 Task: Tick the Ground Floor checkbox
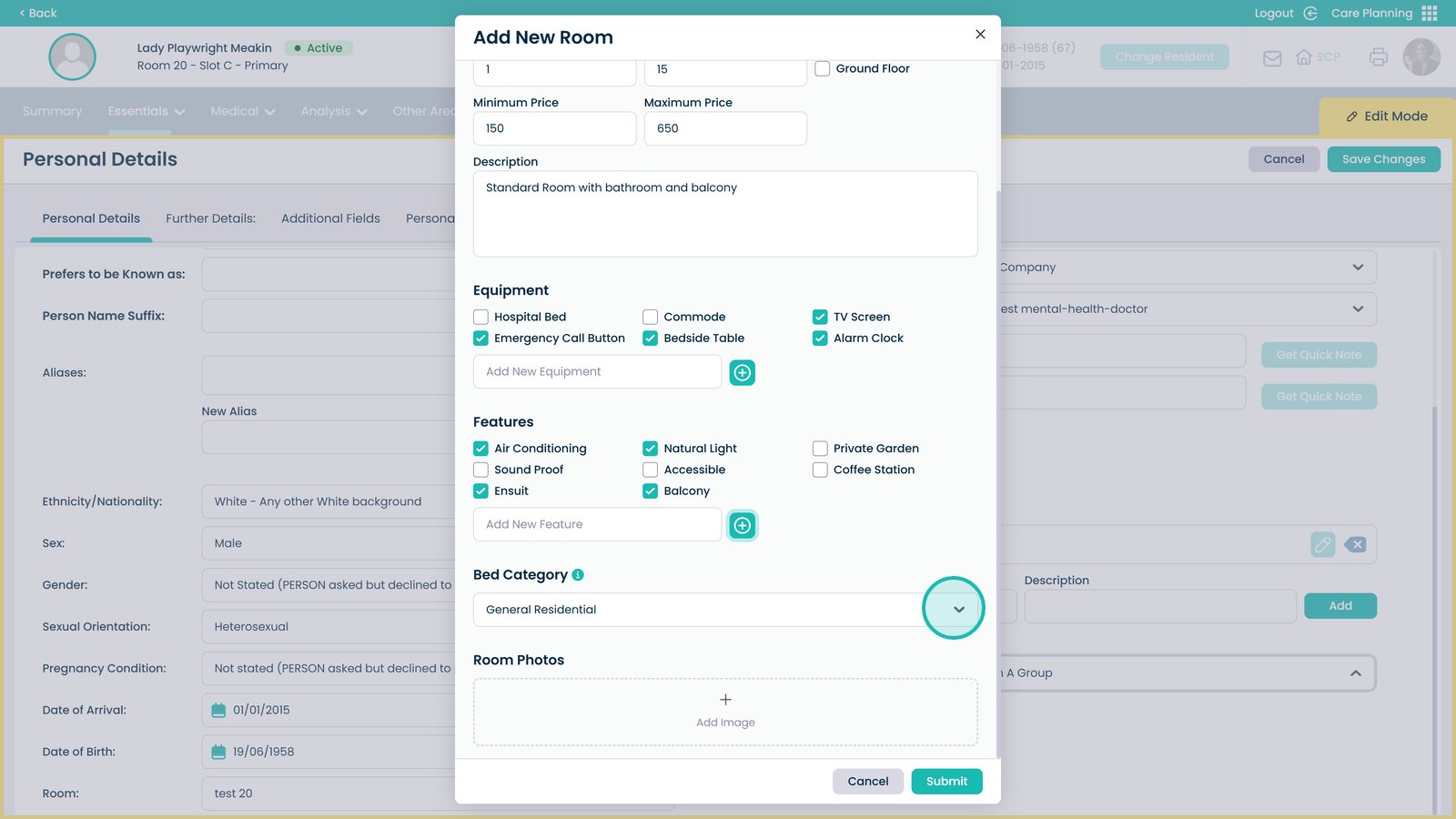[822, 69]
